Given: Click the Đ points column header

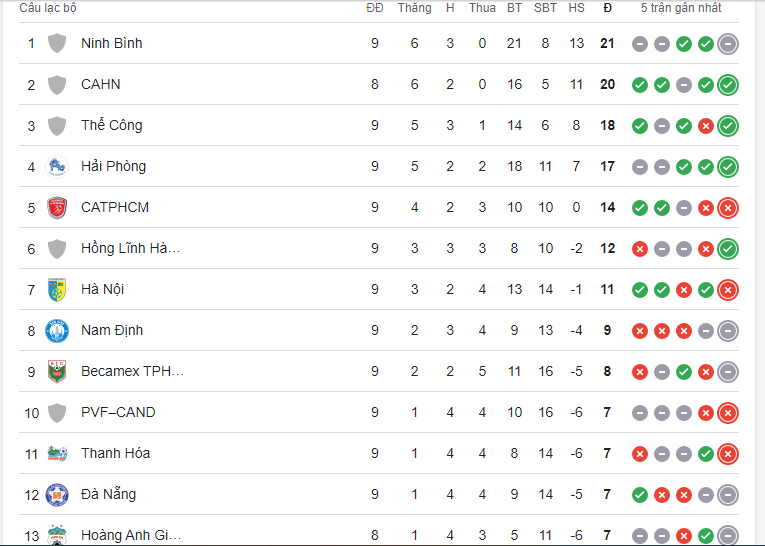Looking at the screenshot, I should (x=607, y=8).
